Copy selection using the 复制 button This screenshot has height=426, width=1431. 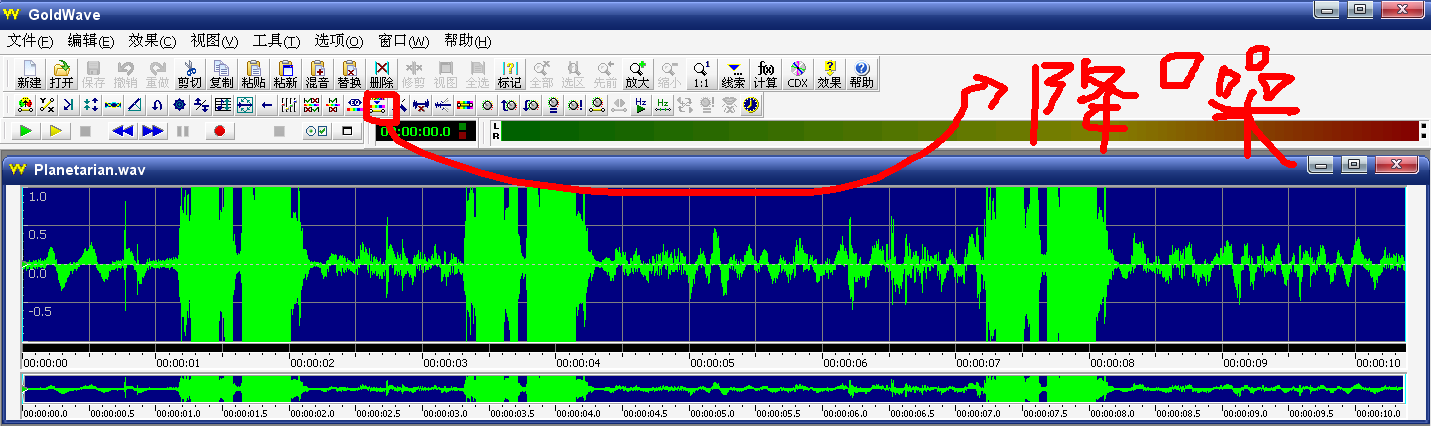coord(221,74)
